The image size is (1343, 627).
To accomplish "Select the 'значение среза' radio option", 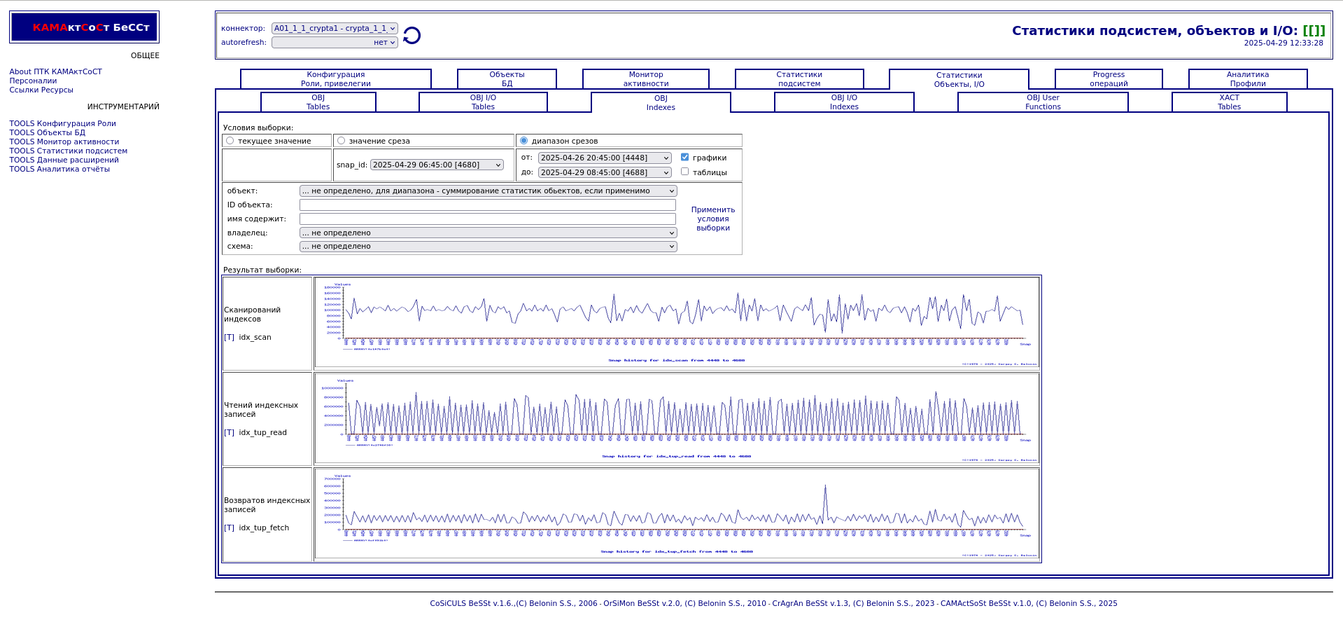I will [x=341, y=141].
